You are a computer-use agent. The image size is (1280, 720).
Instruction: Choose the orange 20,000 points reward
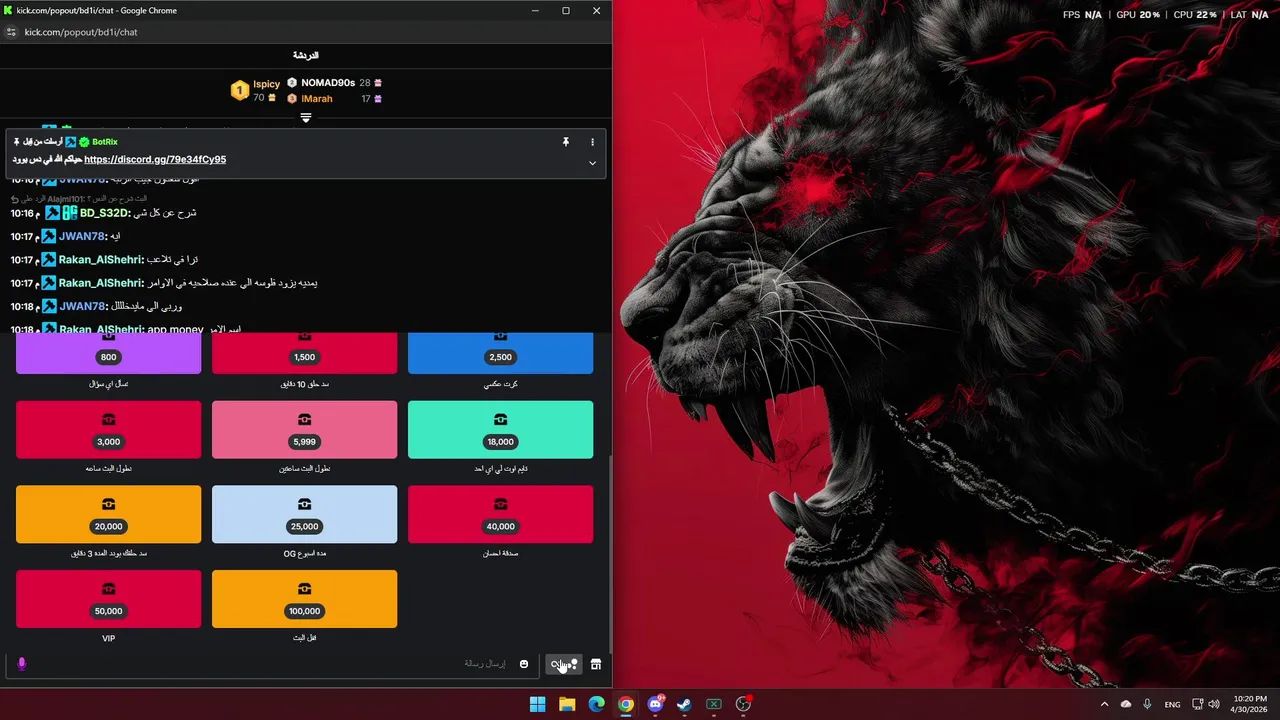pyautogui.click(x=109, y=515)
